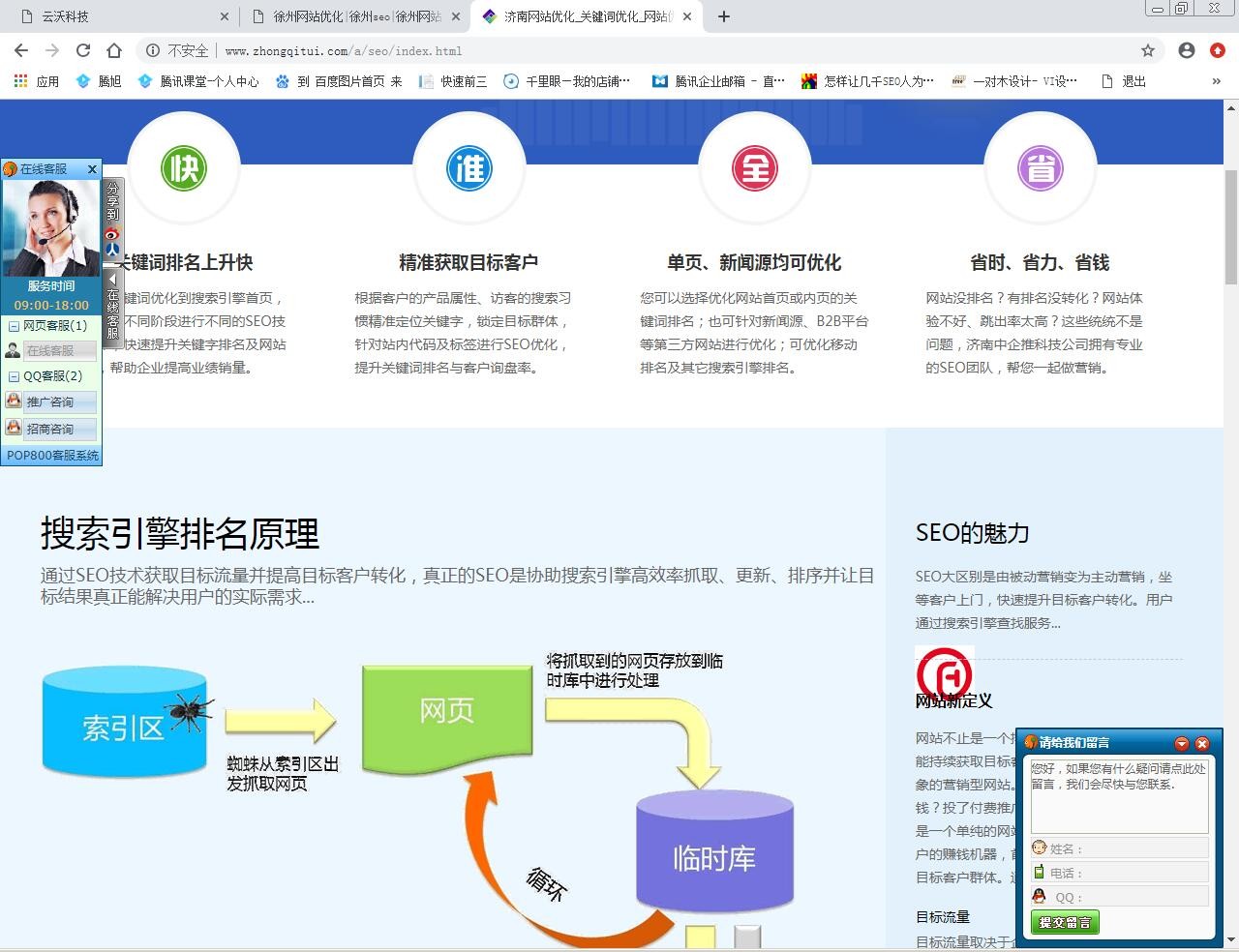The width and height of the screenshot is (1239, 952).
Task: Click the QQ penguin icon beside 推广咨询
Action: (13, 400)
